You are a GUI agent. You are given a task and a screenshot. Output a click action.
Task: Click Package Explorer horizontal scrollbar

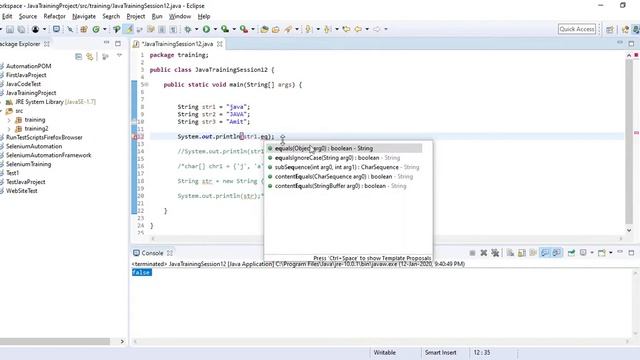[x=55, y=341]
